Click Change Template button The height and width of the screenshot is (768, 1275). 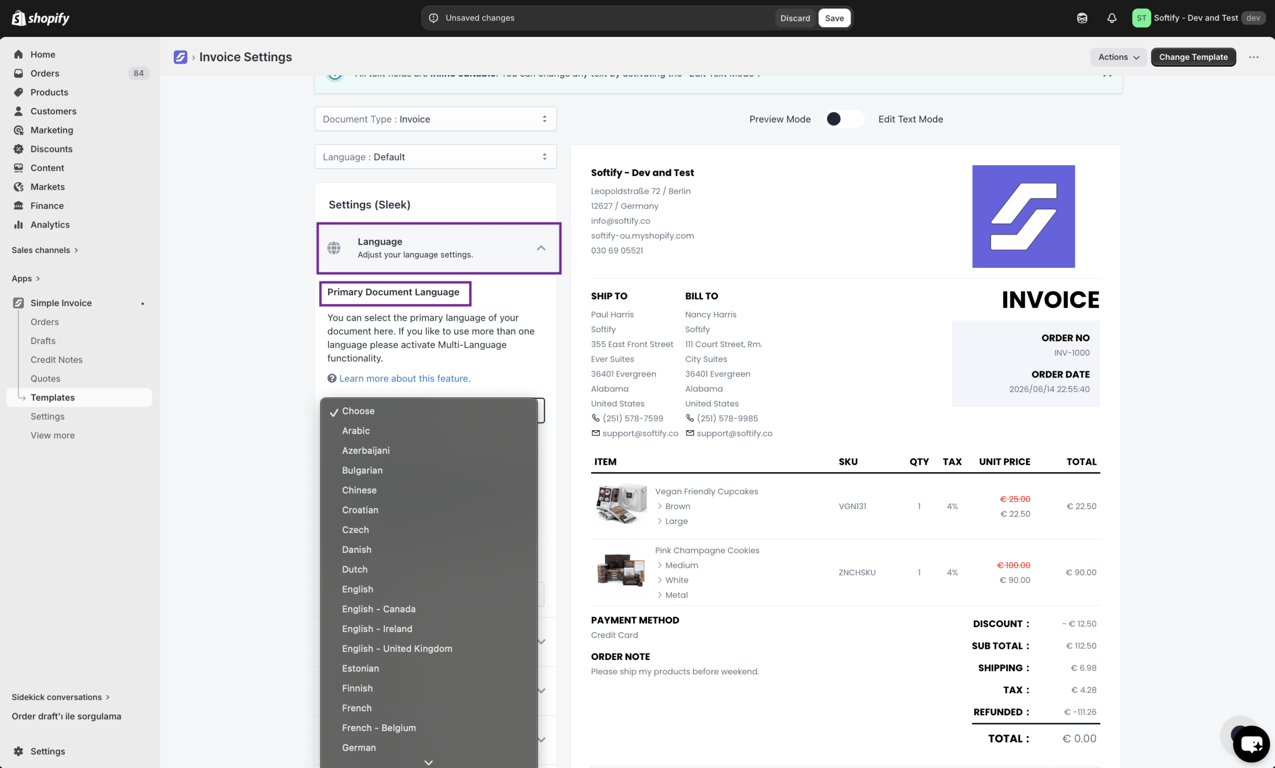1193,57
